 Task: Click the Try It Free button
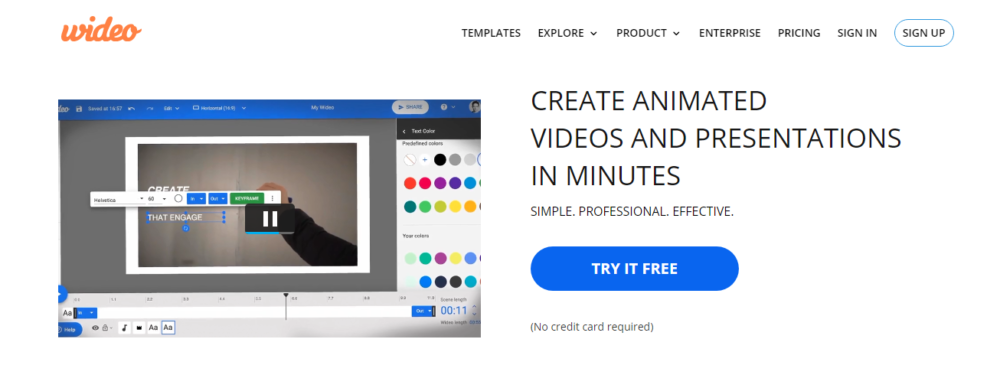coord(635,268)
